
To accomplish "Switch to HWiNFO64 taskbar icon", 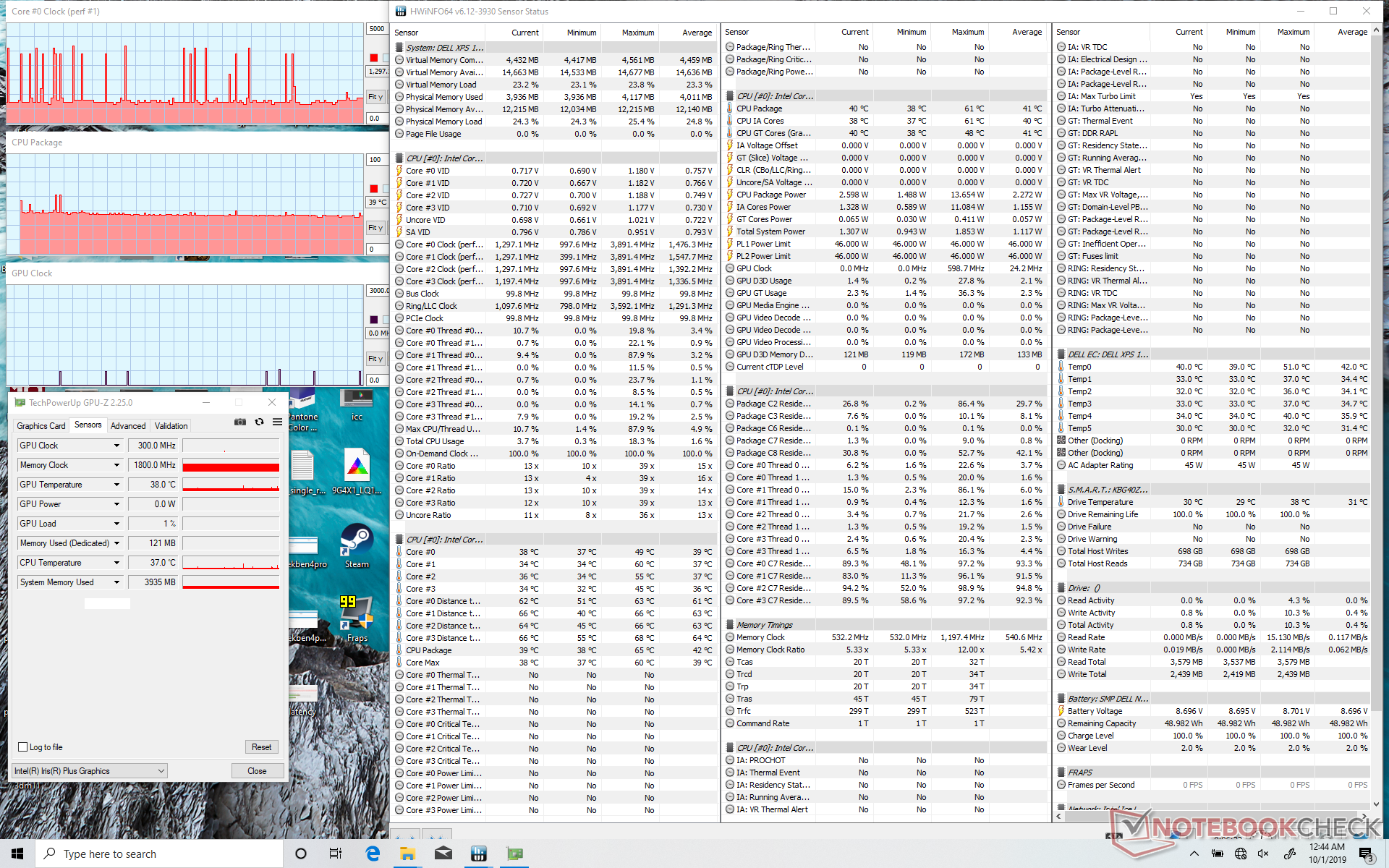I will pos(478,854).
